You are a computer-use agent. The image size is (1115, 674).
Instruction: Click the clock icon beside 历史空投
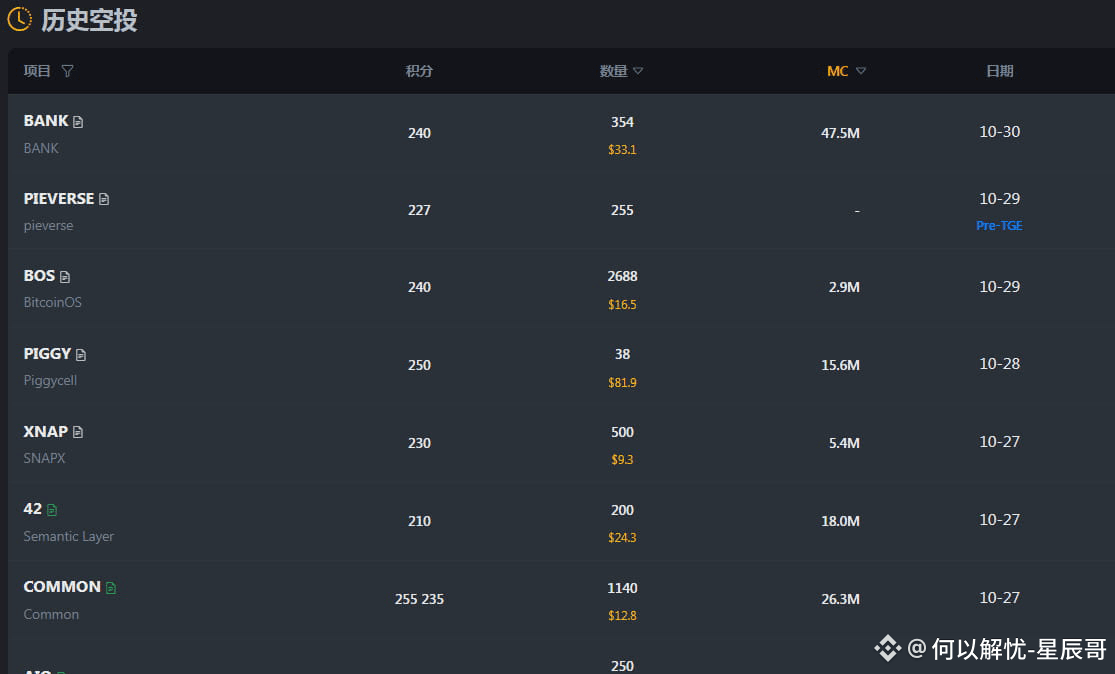19,19
